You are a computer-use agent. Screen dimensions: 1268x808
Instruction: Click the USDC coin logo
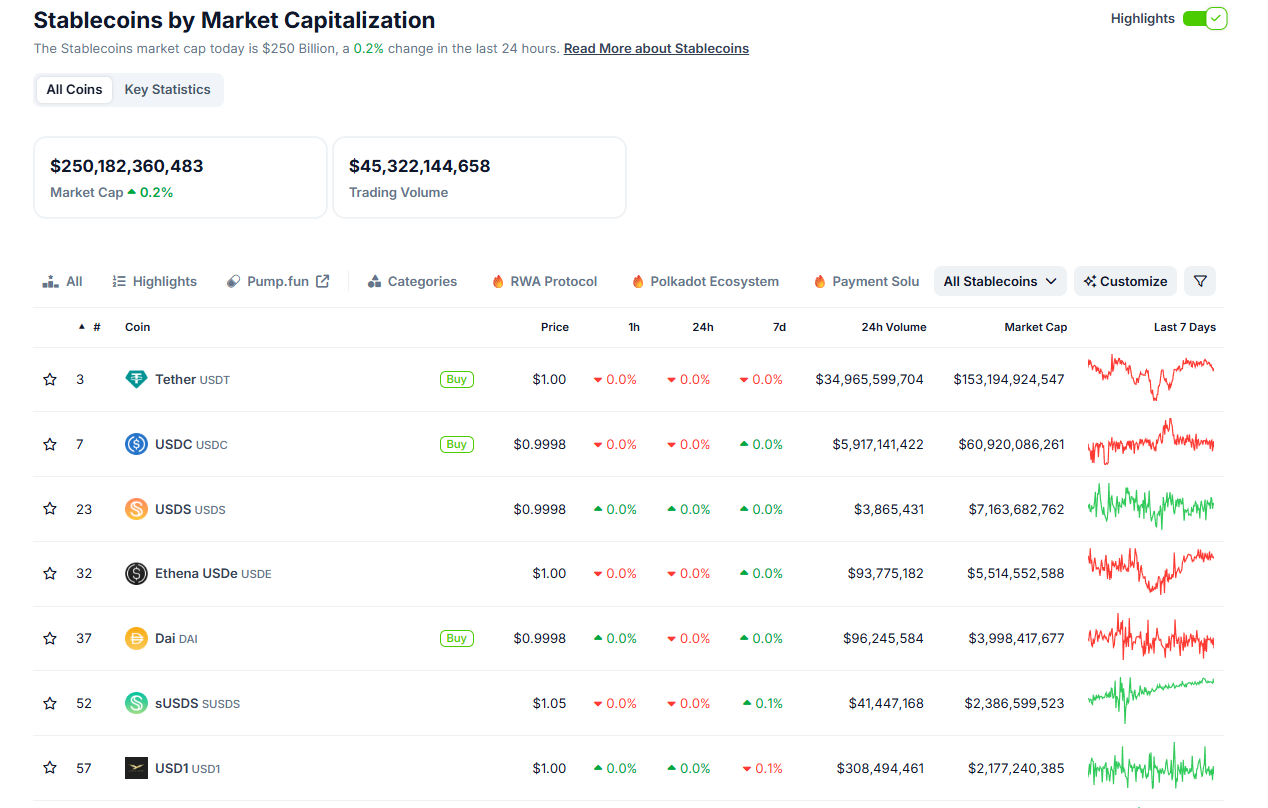pos(136,444)
